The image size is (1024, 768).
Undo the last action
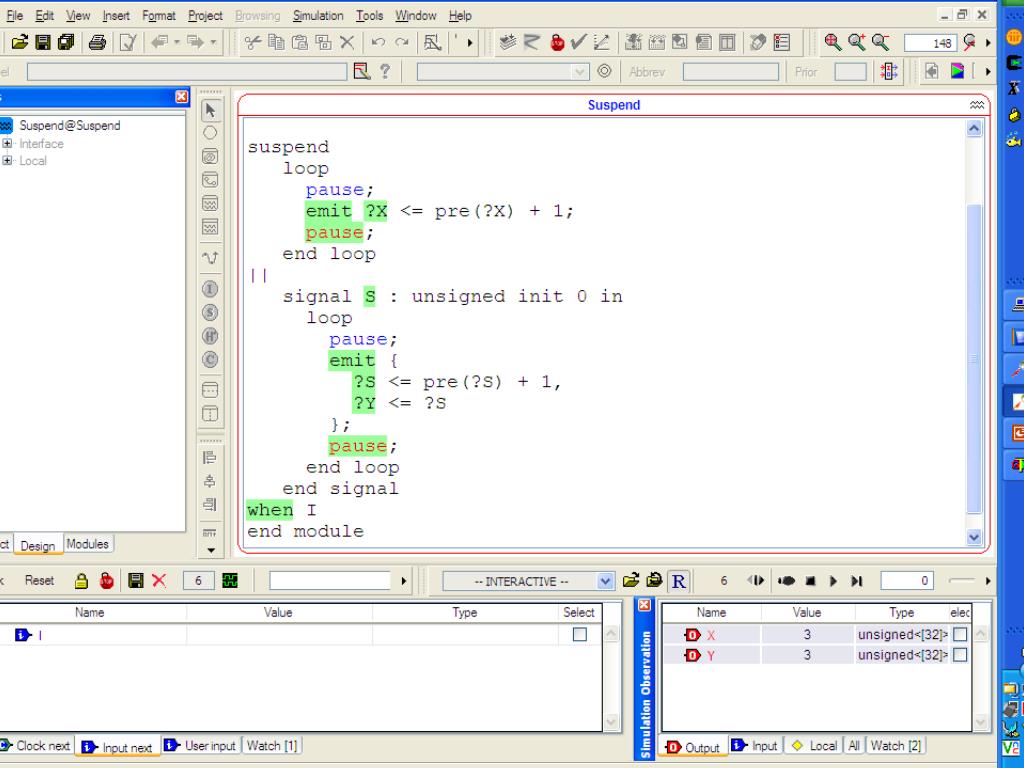coord(377,42)
